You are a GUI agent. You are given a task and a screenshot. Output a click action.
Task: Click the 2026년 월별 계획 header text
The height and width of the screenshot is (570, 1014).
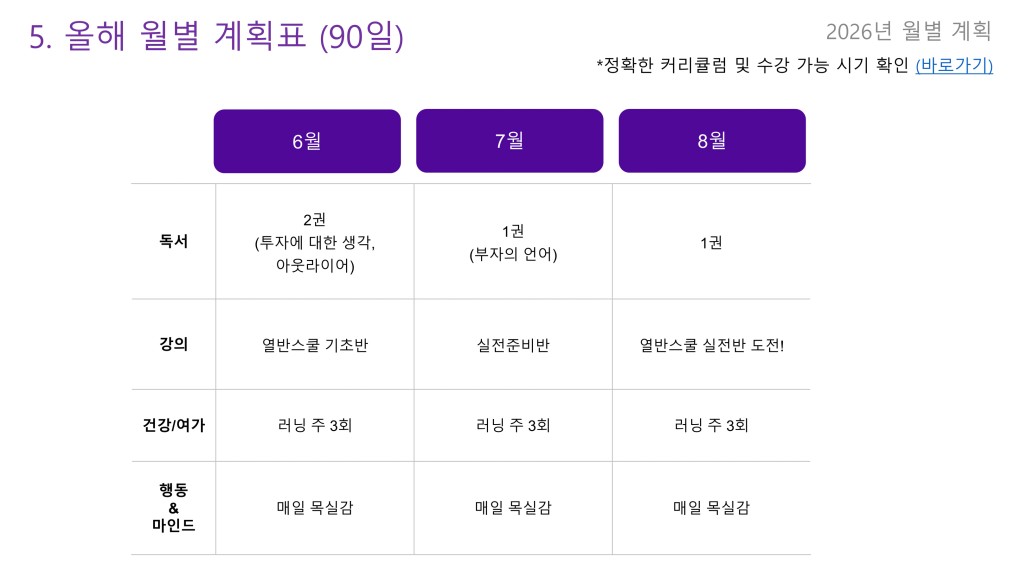coord(908,31)
